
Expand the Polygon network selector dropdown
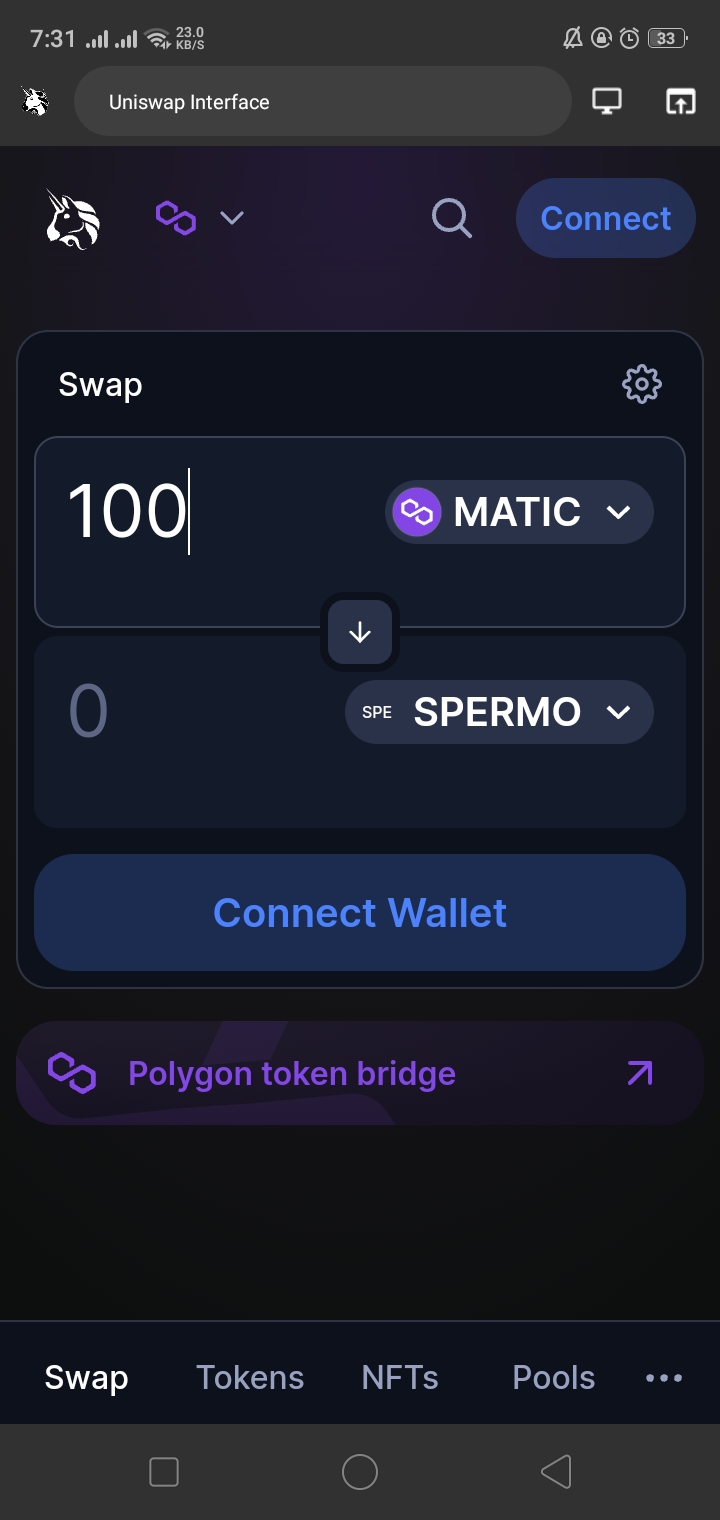[x=200, y=218]
